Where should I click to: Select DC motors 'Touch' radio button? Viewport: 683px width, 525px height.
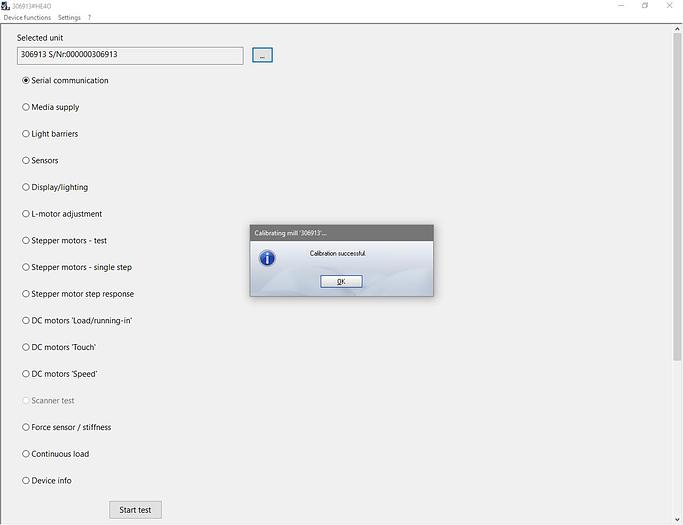pyautogui.click(x=26, y=347)
